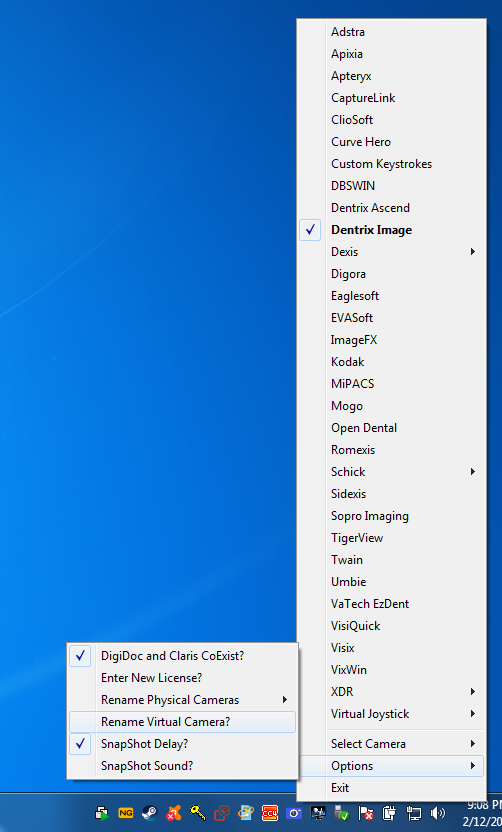Expand Rename Physical Cameras submenu

[x=183, y=700]
